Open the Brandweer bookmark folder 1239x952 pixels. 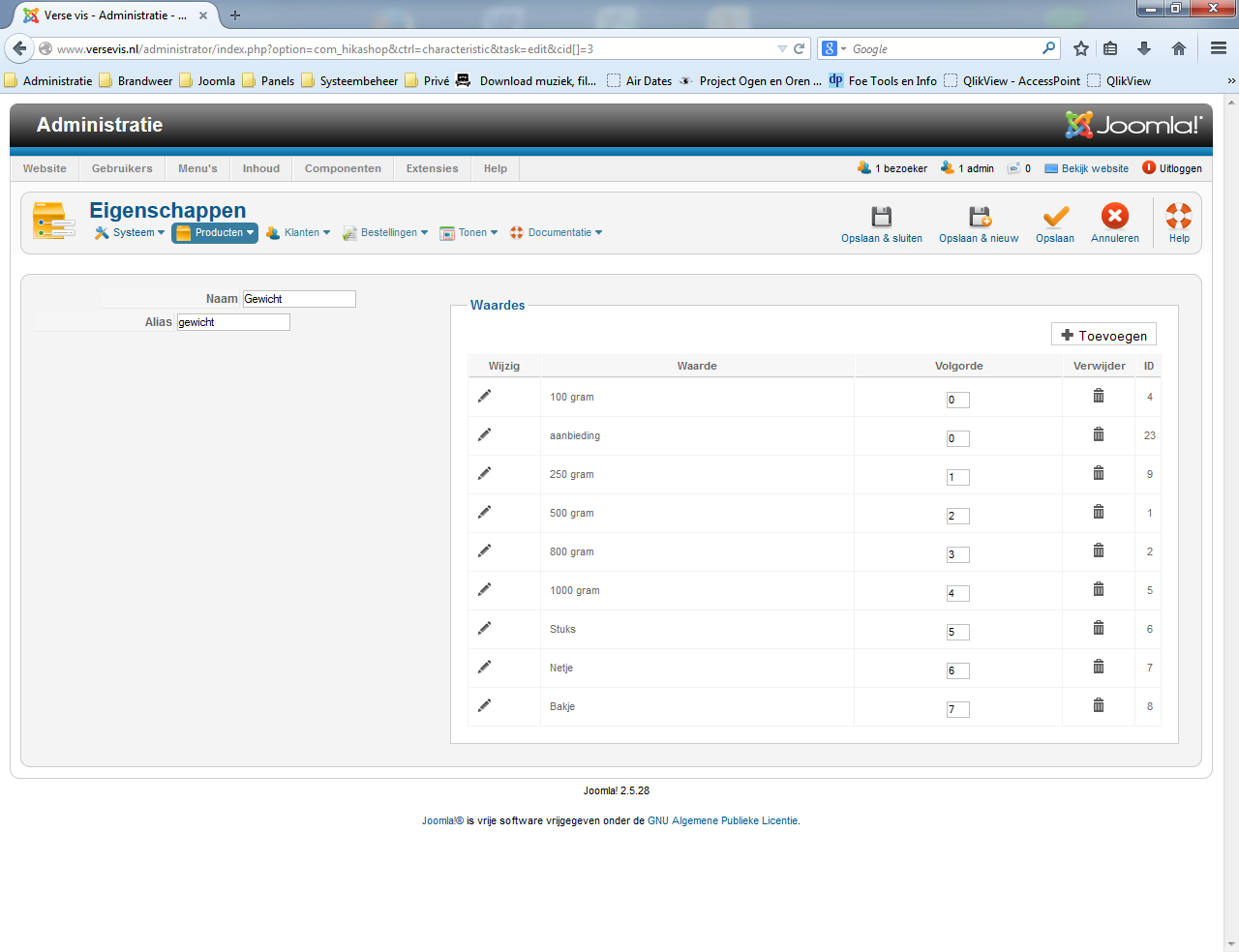pos(136,81)
